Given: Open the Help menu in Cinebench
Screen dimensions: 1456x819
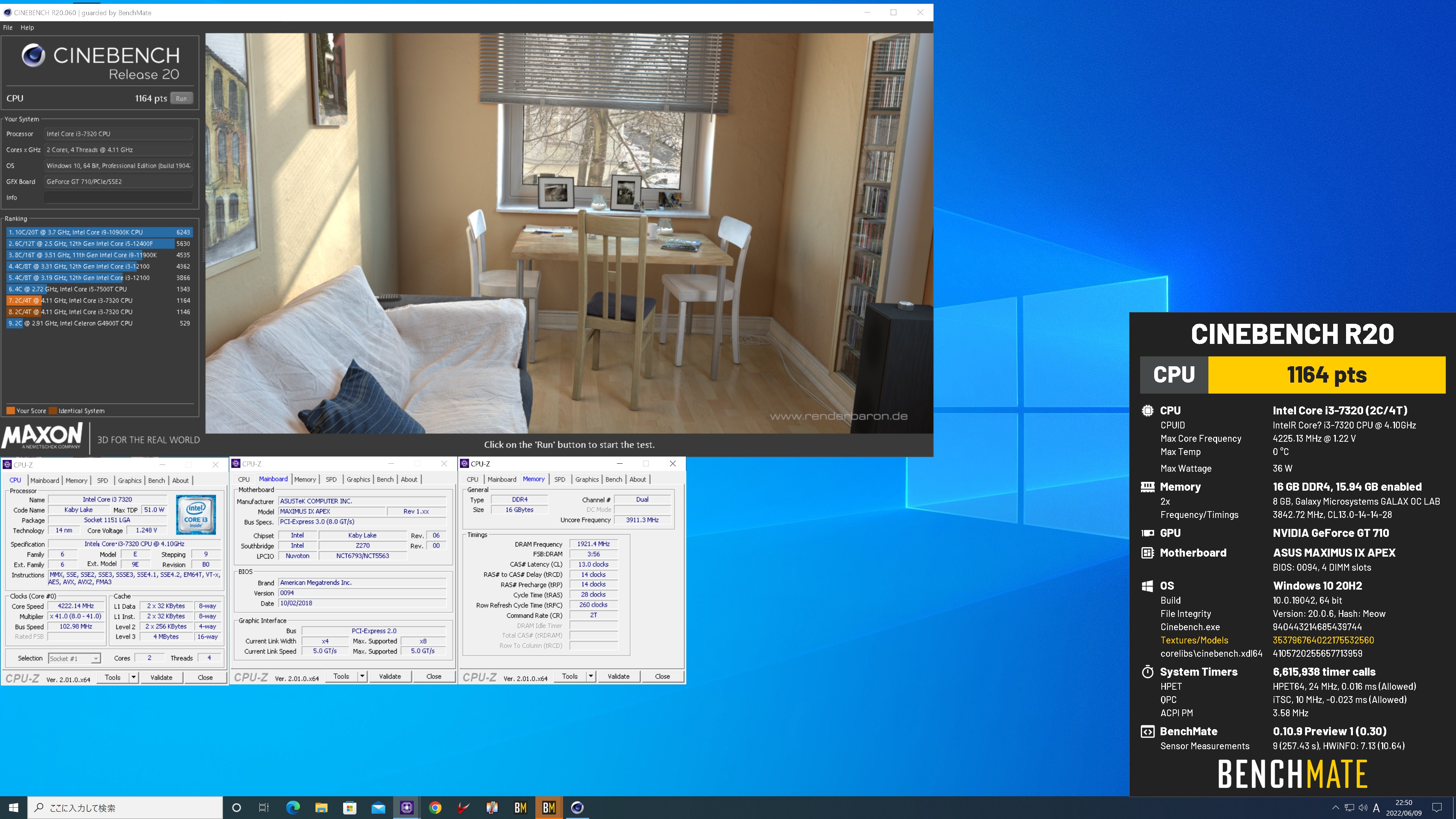Looking at the screenshot, I should coord(27,27).
